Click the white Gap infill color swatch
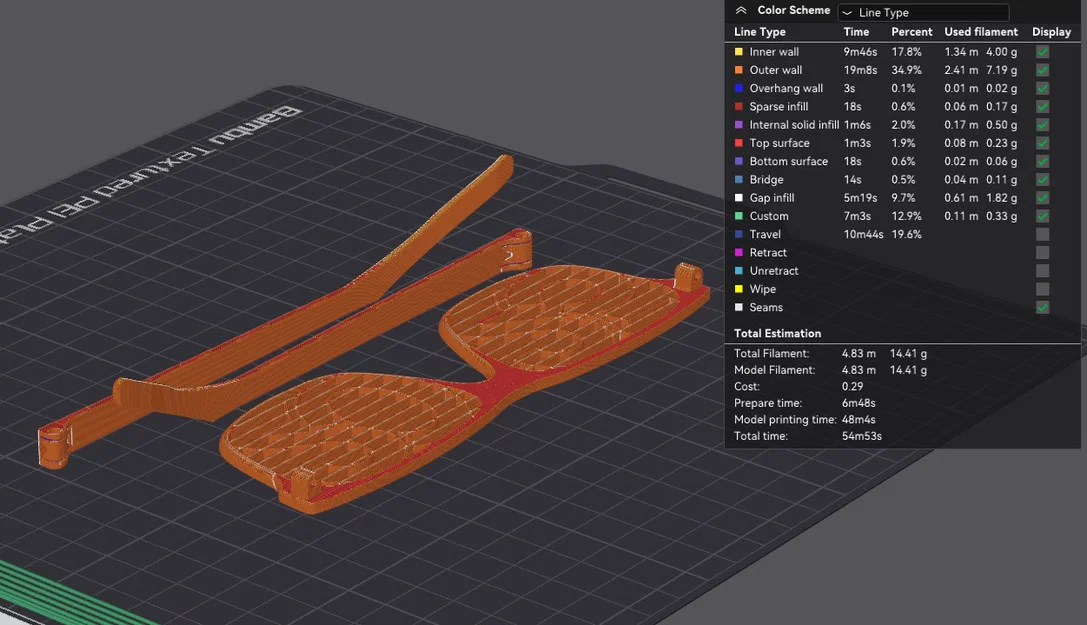 coord(738,197)
